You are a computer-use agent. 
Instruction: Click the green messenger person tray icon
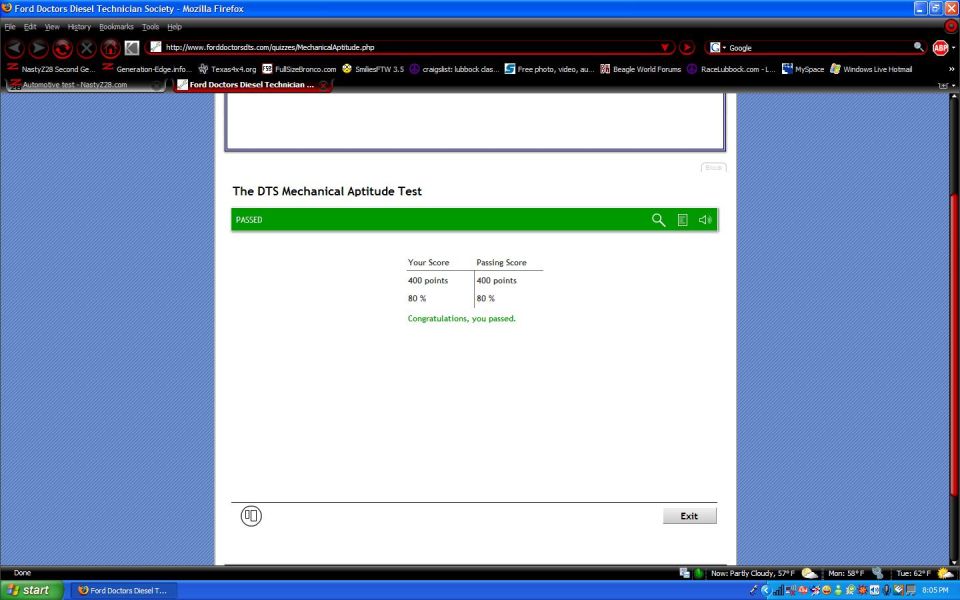pyautogui.click(x=838, y=591)
